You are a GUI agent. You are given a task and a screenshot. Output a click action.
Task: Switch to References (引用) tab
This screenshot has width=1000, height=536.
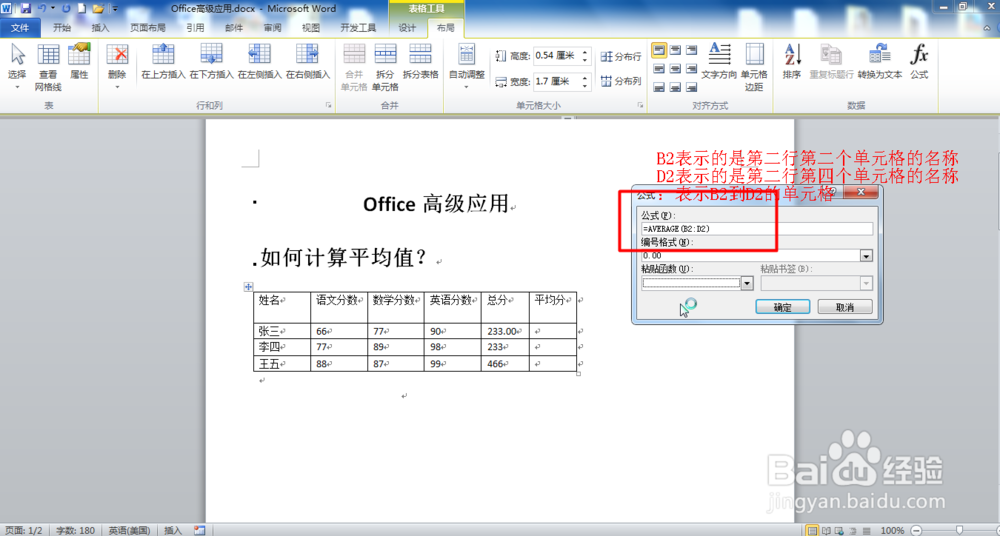(195, 27)
